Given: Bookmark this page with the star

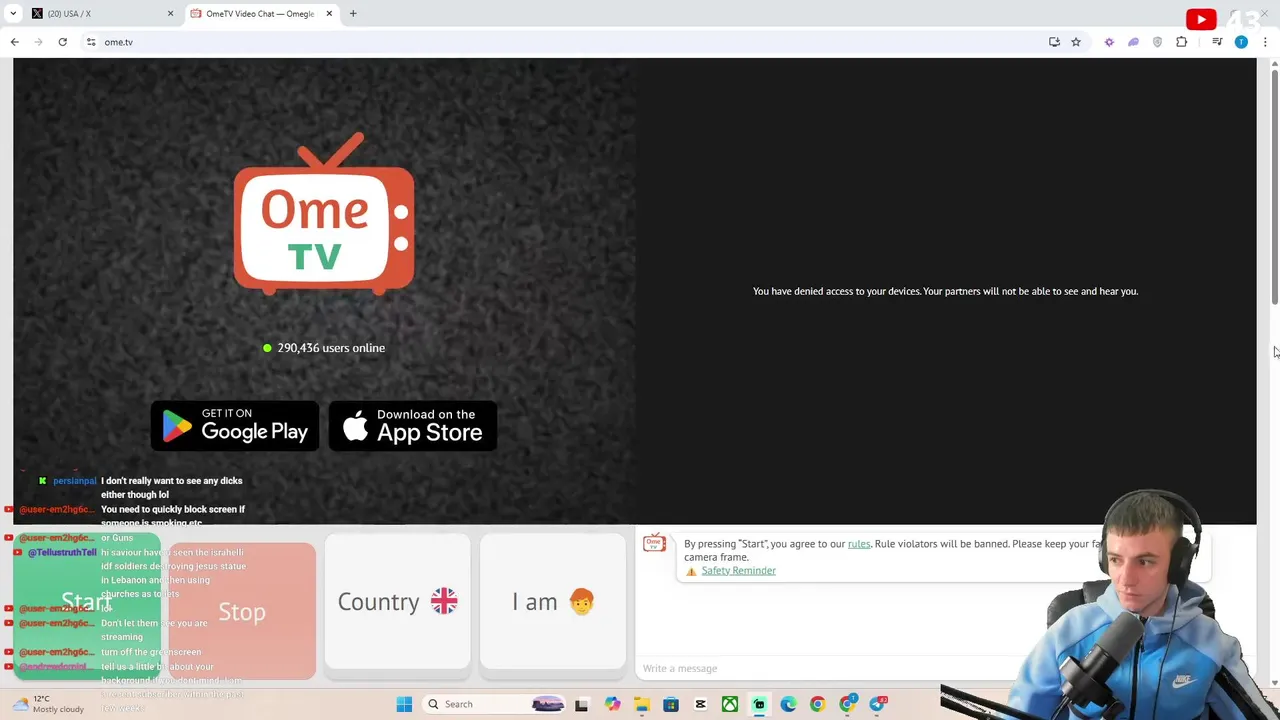Looking at the screenshot, I should (1076, 42).
